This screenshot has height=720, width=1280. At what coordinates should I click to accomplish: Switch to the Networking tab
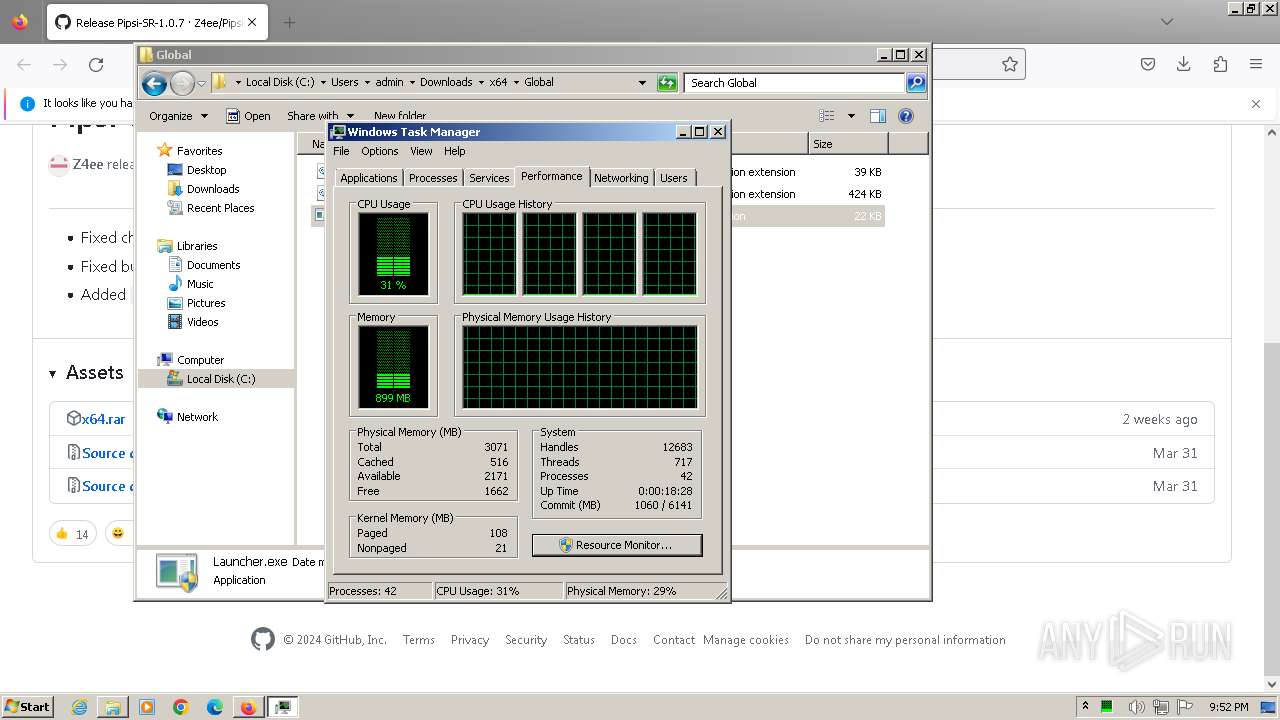pos(621,178)
